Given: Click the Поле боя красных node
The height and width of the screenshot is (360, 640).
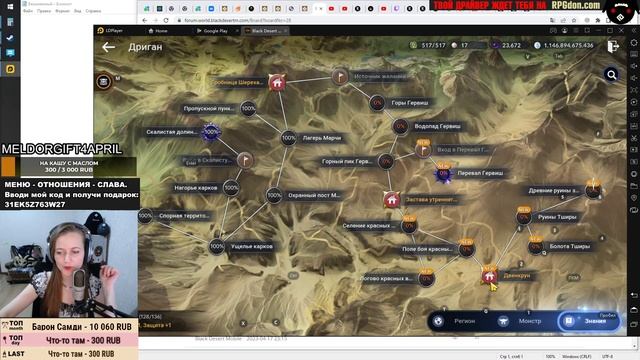Looking at the screenshot, I should (466, 249).
